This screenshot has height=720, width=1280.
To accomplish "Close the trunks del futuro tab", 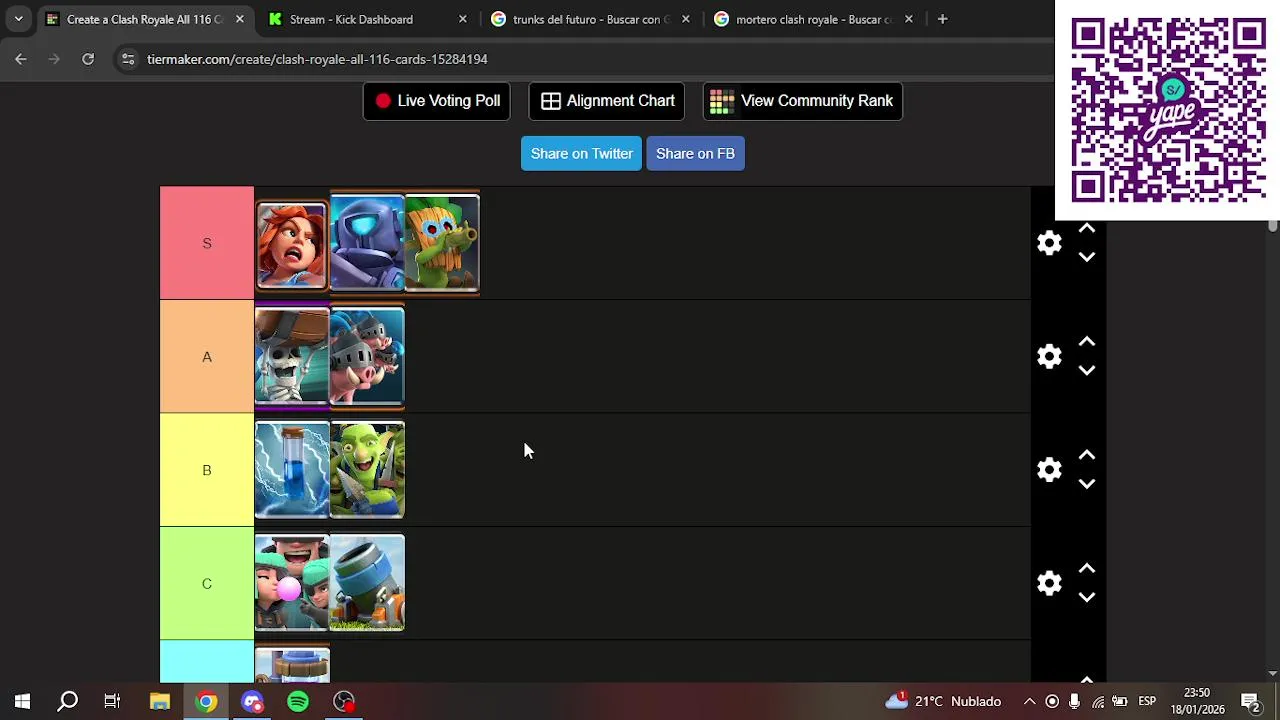I will click(685, 19).
